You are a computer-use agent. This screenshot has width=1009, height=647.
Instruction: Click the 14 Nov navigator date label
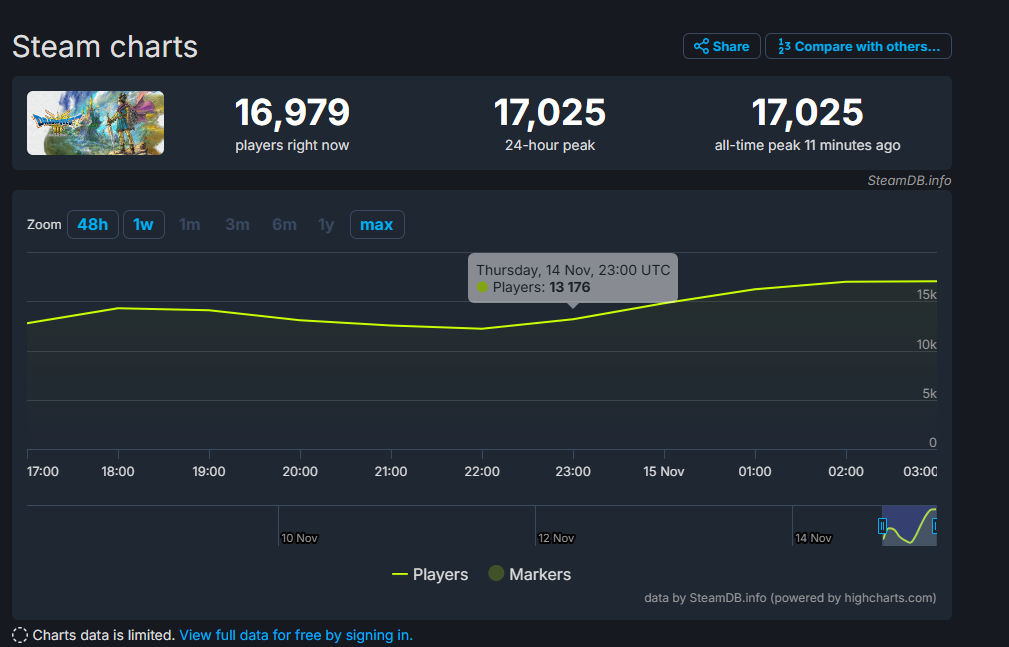[813, 538]
